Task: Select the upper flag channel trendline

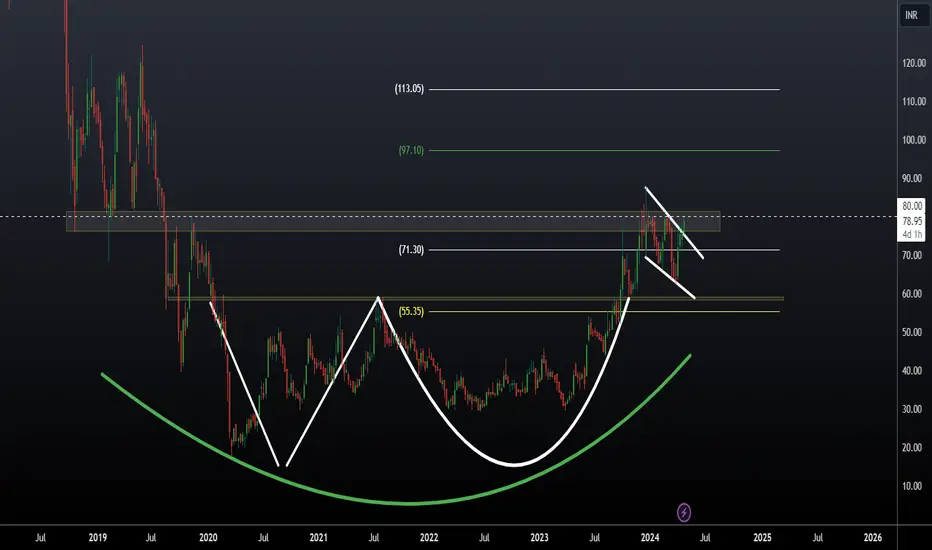Action: click(x=674, y=223)
